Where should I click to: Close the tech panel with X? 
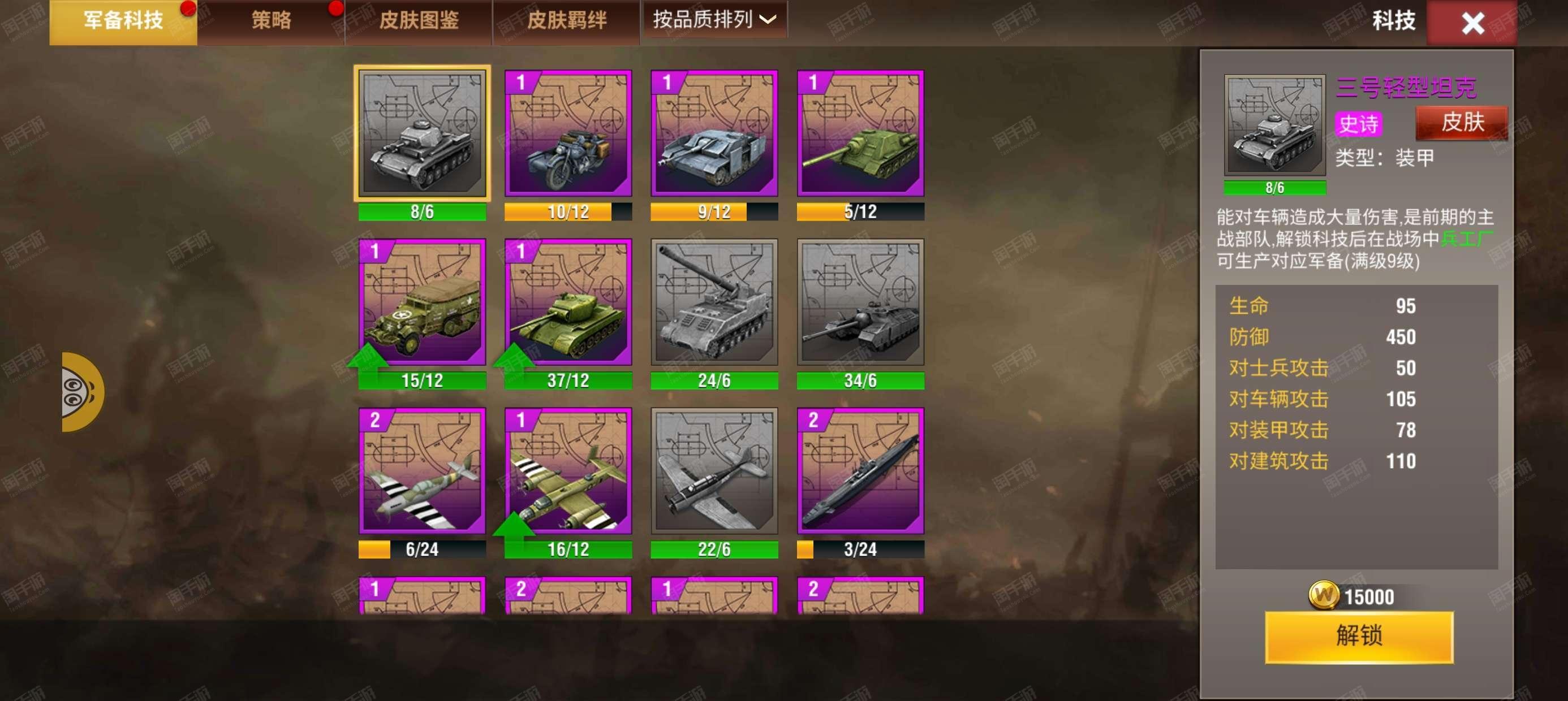(1472, 23)
